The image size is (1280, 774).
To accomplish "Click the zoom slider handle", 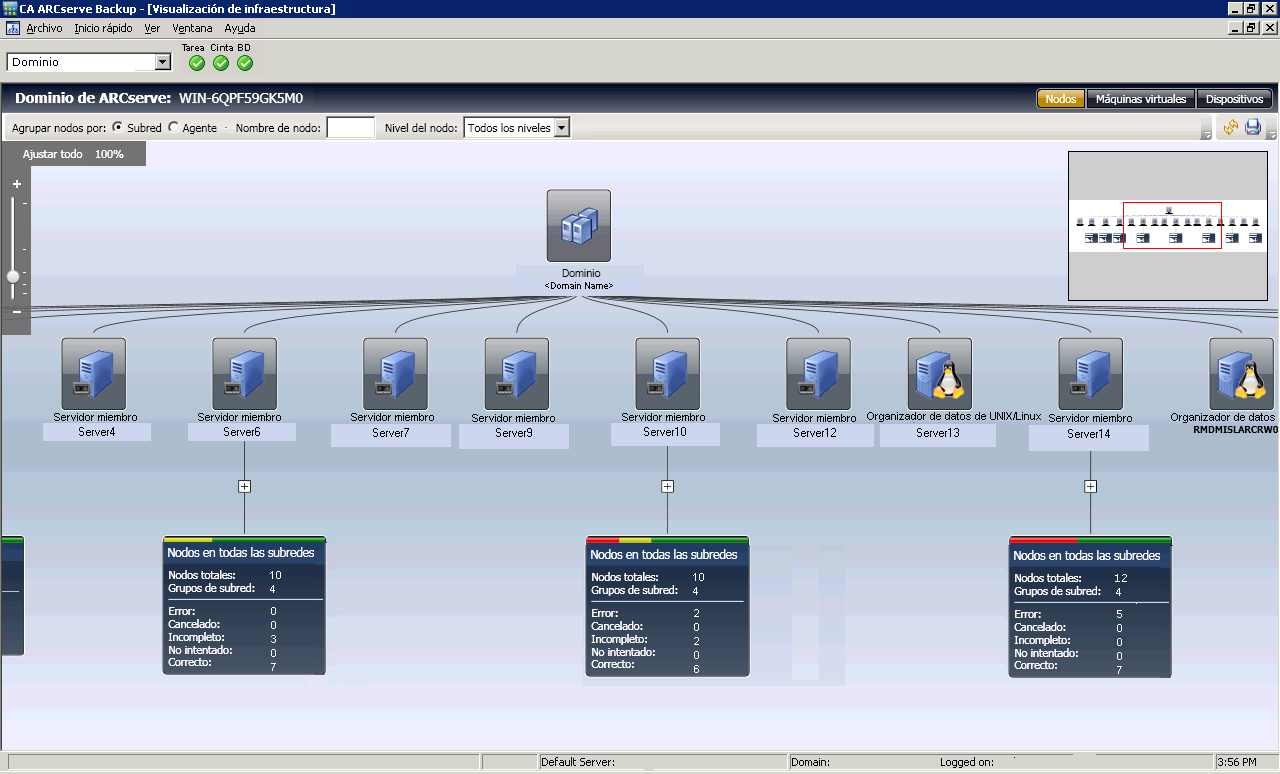I will 13,276.
